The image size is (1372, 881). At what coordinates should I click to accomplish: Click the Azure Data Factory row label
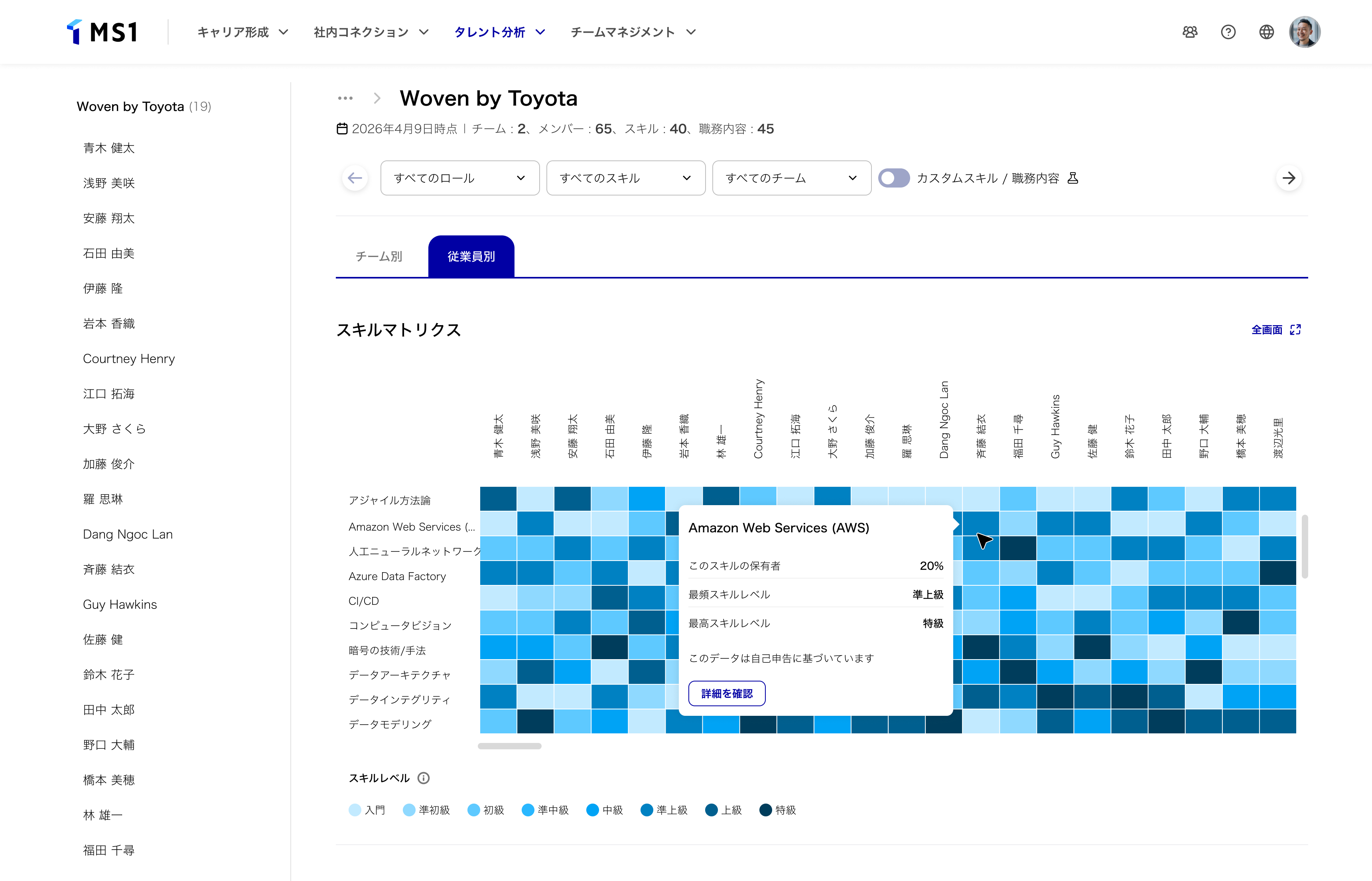(397, 576)
